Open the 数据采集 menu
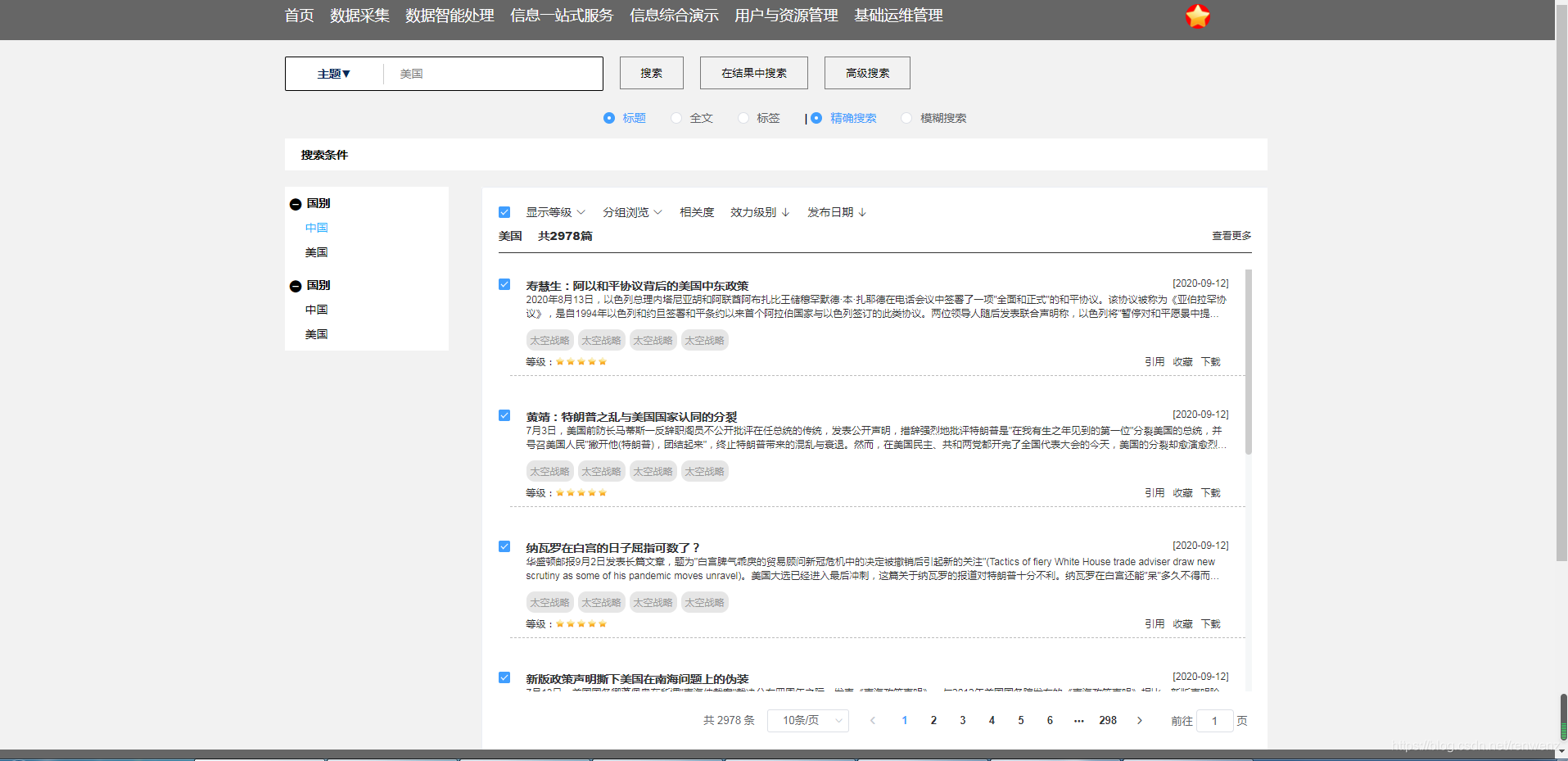Viewport: 1568px width, 761px height. 359,16
